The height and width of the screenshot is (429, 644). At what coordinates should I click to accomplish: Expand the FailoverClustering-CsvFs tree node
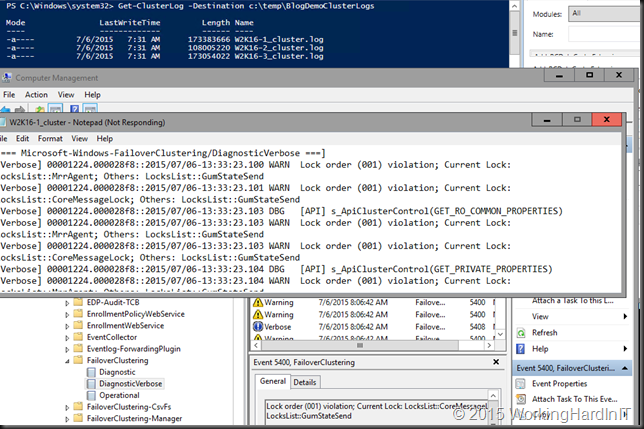coord(67,408)
